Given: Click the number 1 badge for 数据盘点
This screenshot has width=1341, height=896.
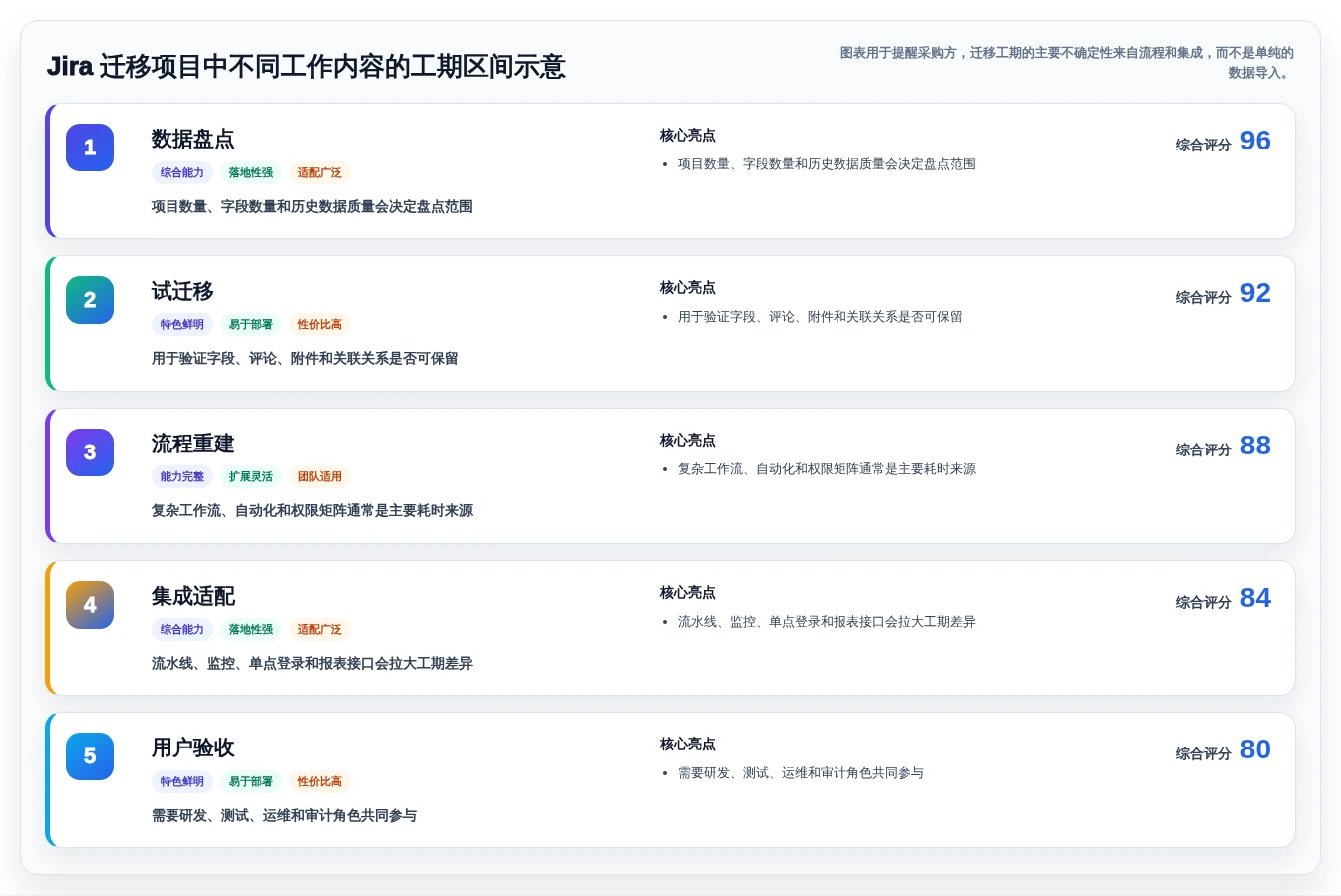Looking at the screenshot, I should click(90, 148).
